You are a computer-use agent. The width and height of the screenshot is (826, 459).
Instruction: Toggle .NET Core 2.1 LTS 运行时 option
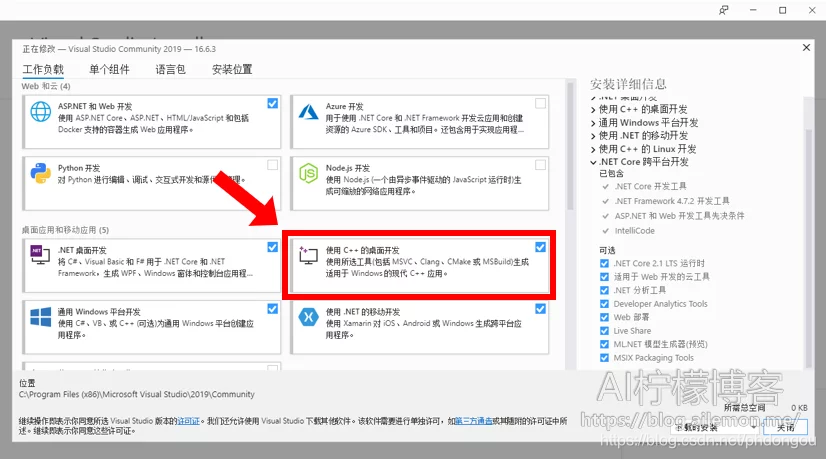click(x=604, y=263)
